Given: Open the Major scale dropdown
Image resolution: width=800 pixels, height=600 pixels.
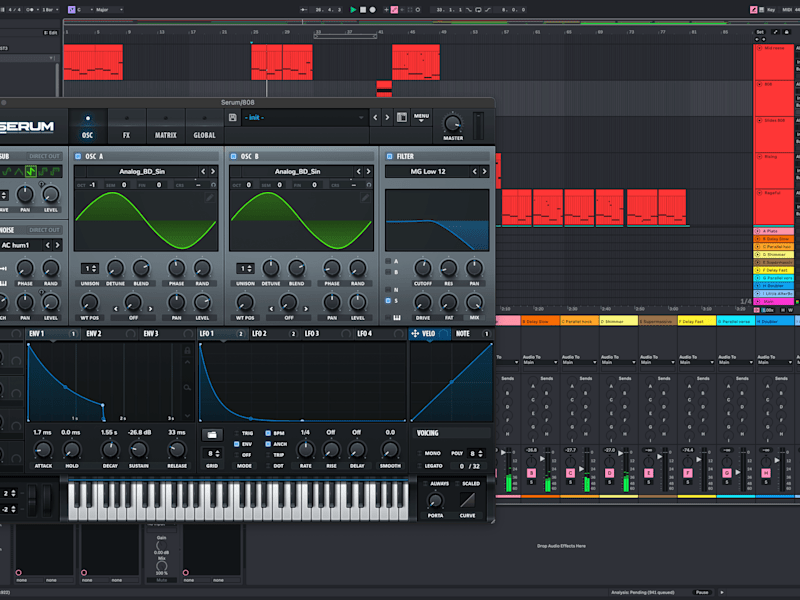Looking at the screenshot, I should pyautogui.click(x=110, y=10).
